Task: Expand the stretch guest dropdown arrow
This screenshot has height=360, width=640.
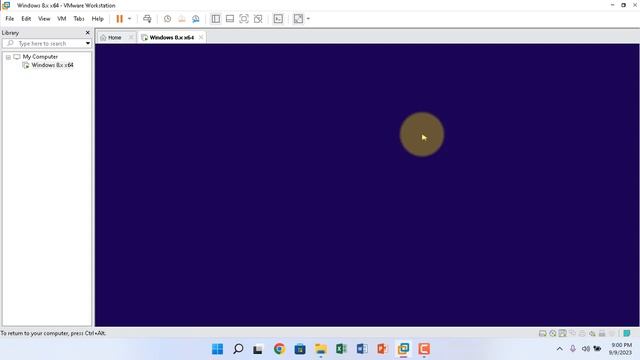Action: pyautogui.click(x=308, y=19)
